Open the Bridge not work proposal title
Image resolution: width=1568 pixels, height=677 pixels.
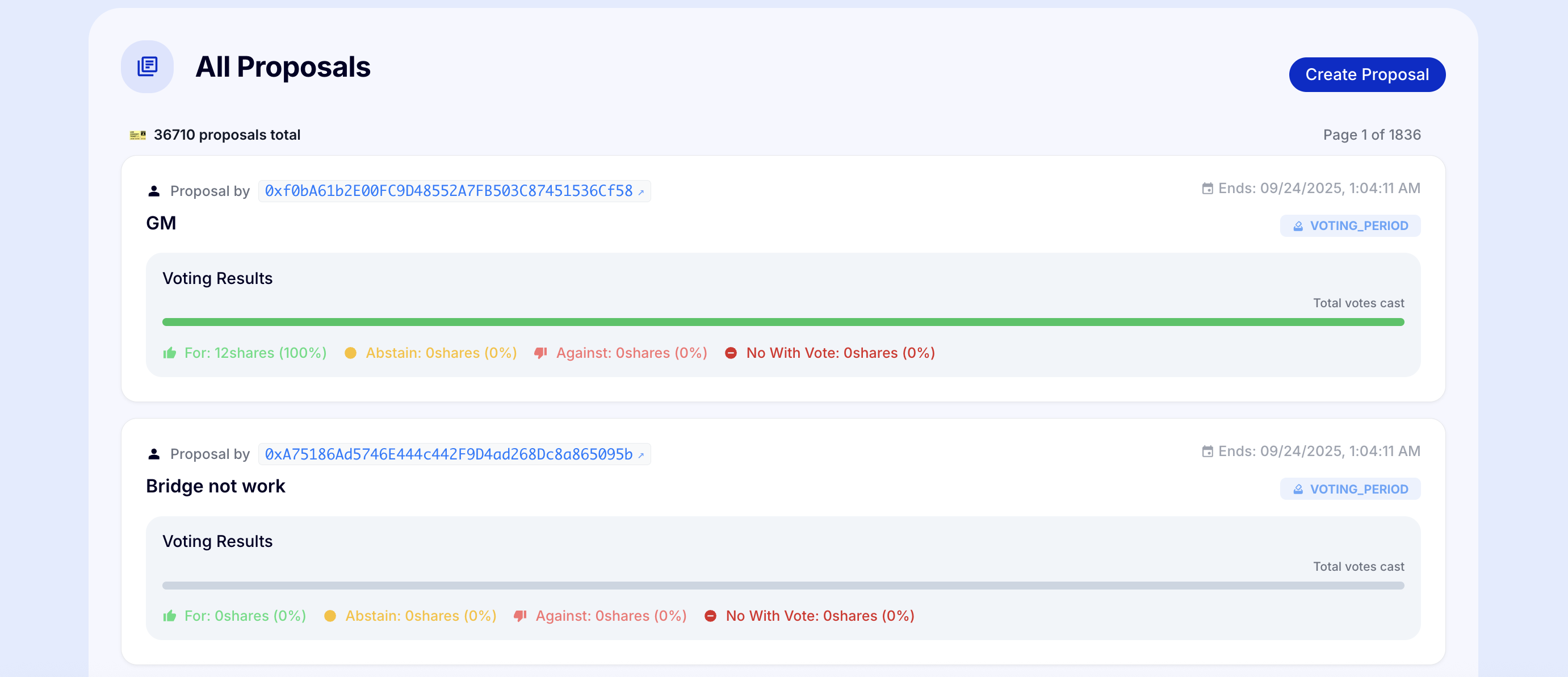click(x=216, y=486)
